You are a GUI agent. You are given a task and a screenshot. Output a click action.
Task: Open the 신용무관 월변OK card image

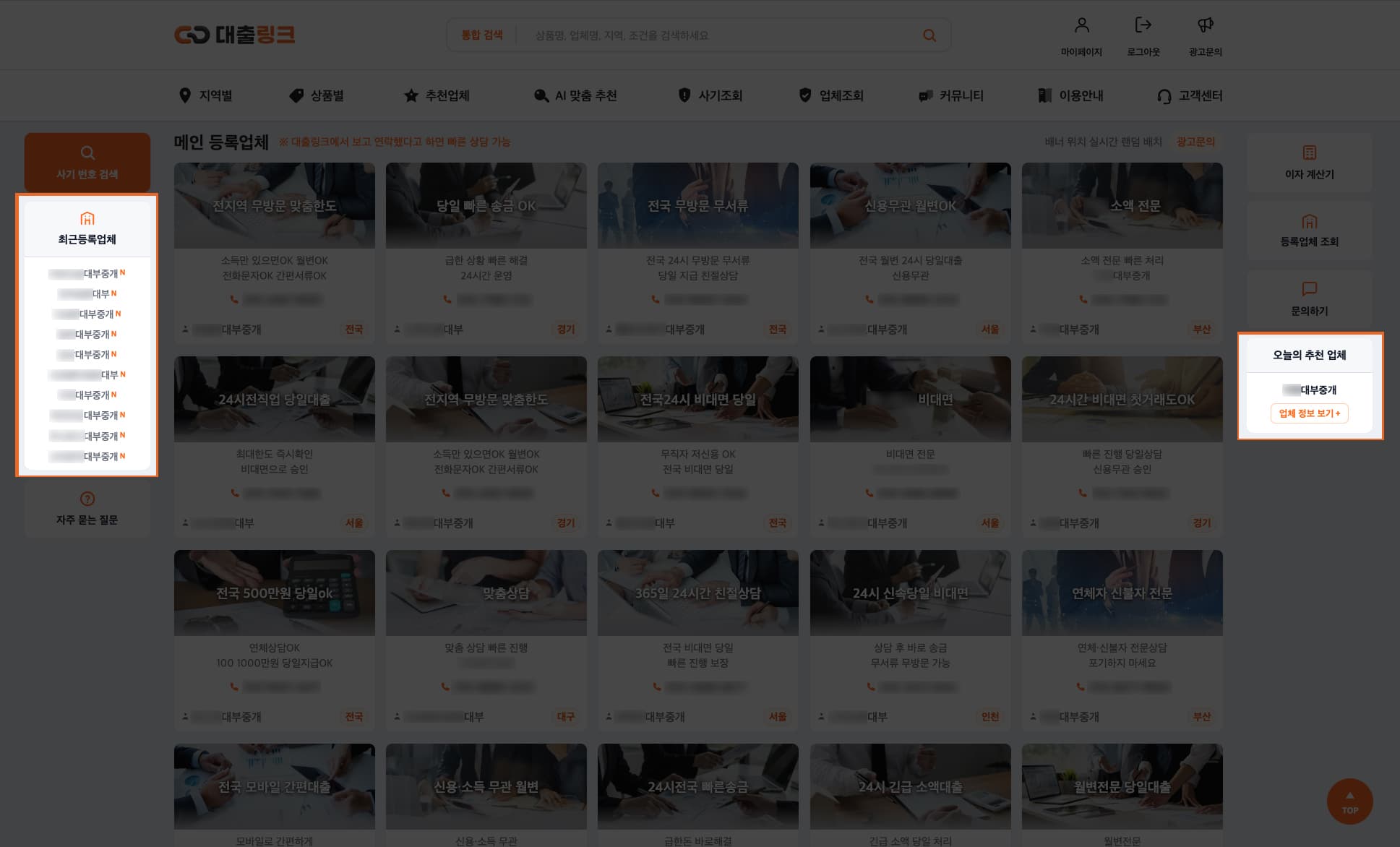[911, 206]
